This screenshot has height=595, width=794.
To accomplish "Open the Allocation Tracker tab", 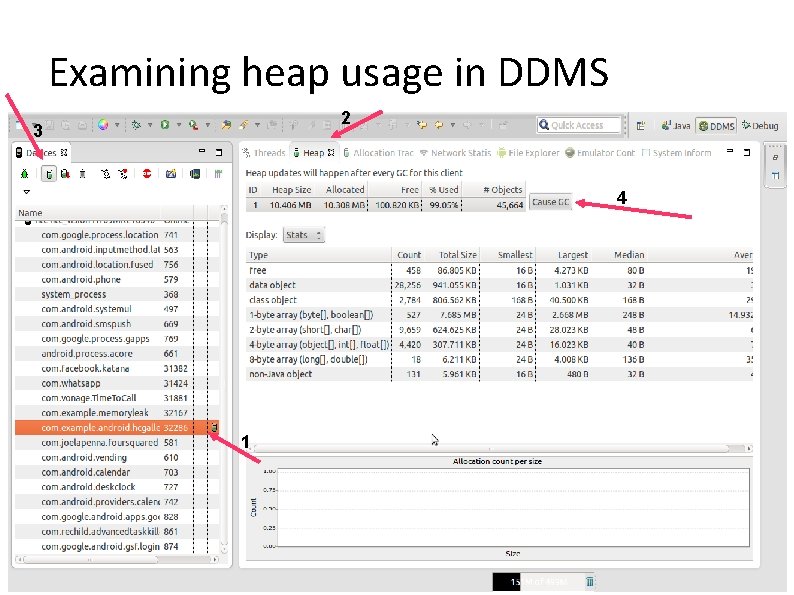I will coord(378,152).
